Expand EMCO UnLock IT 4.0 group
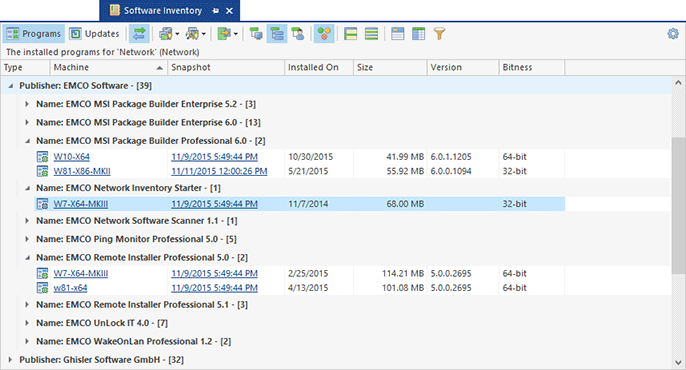The image size is (686, 370). click(27, 323)
